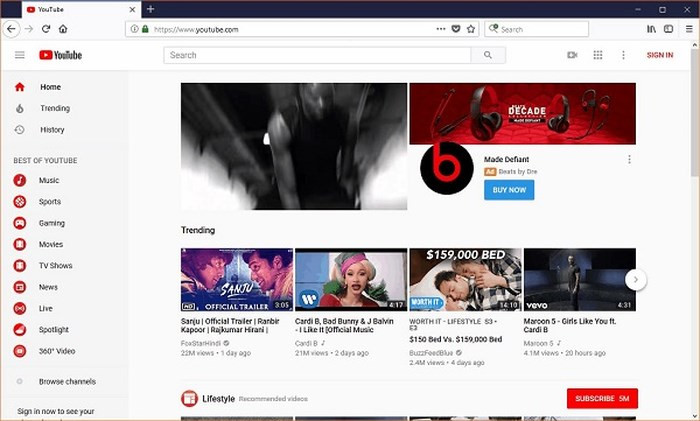700x421 pixels.
Task: Click the BUY NOW button
Action: (x=509, y=190)
